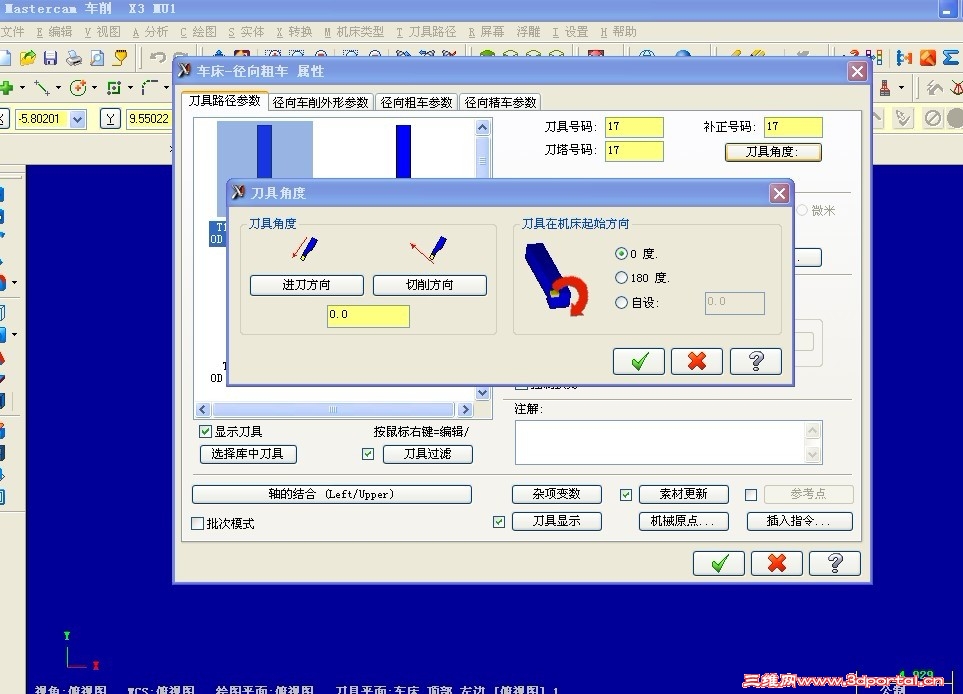Viewport: 963px width, 694px height.
Task: Expand dropdown arrow next to rectangle tool
Action: (130, 88)
